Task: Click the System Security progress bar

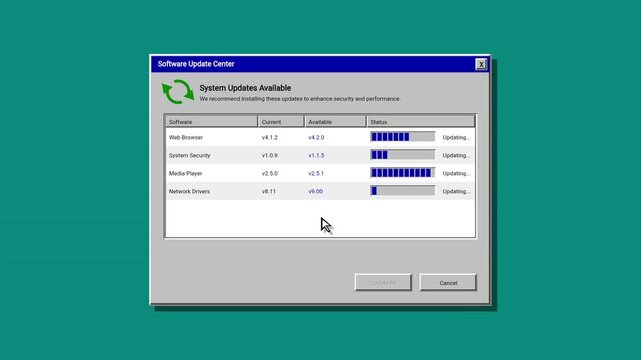Action: 403,155
